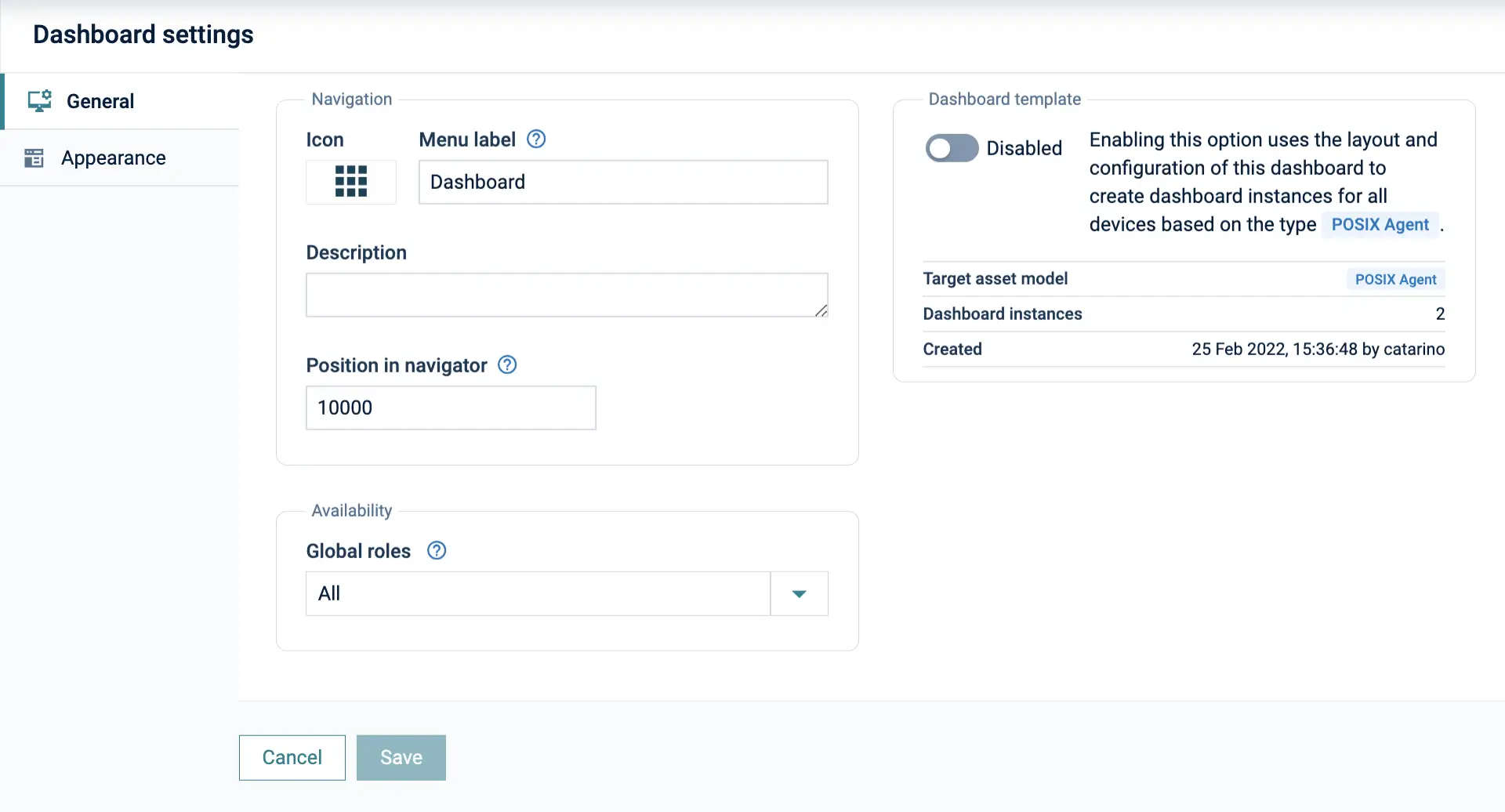
Task: Focus the Position in navigator field
Action: pyautogui.click(x=451, y=408)
